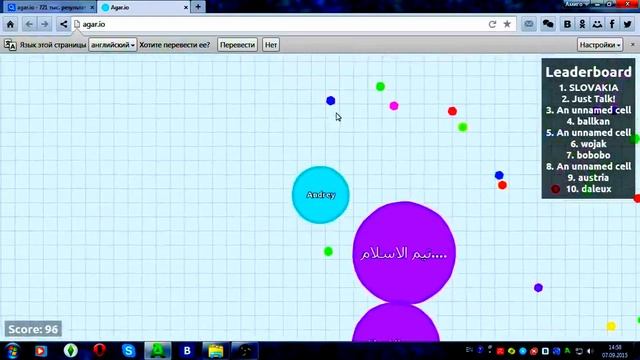Image resolution: width=640 pixels, height=360 pixels.
Task: Open the media player taskbar icon
Action: [41, 351]
